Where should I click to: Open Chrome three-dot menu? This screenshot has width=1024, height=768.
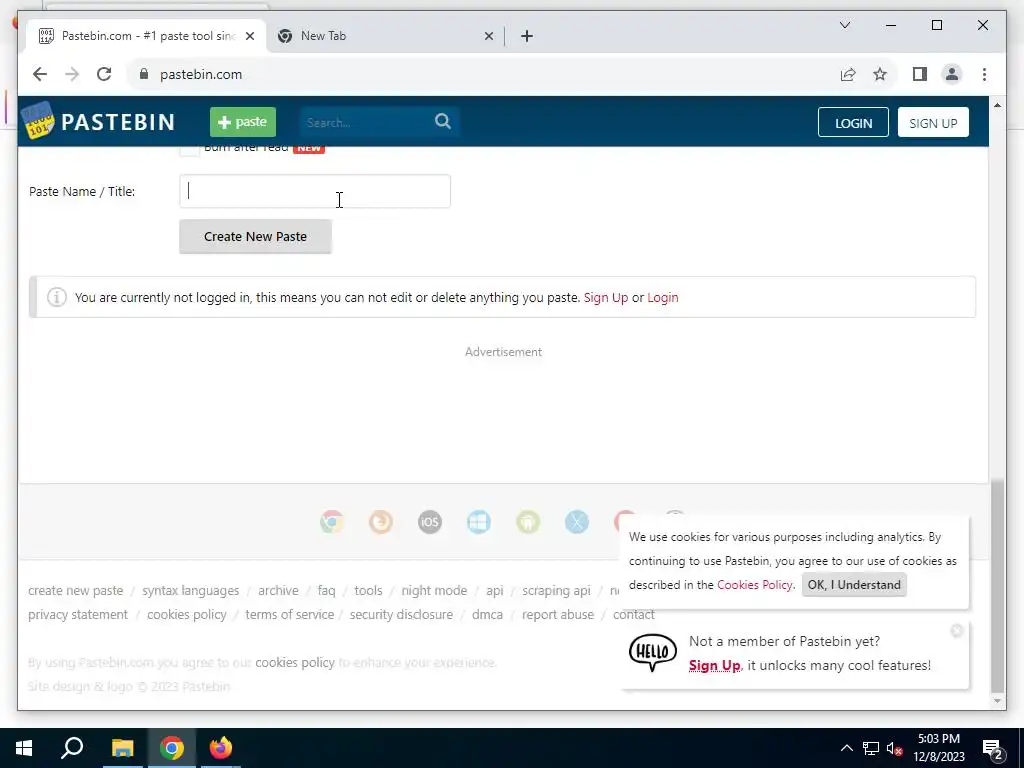click(x=984, y=74)
